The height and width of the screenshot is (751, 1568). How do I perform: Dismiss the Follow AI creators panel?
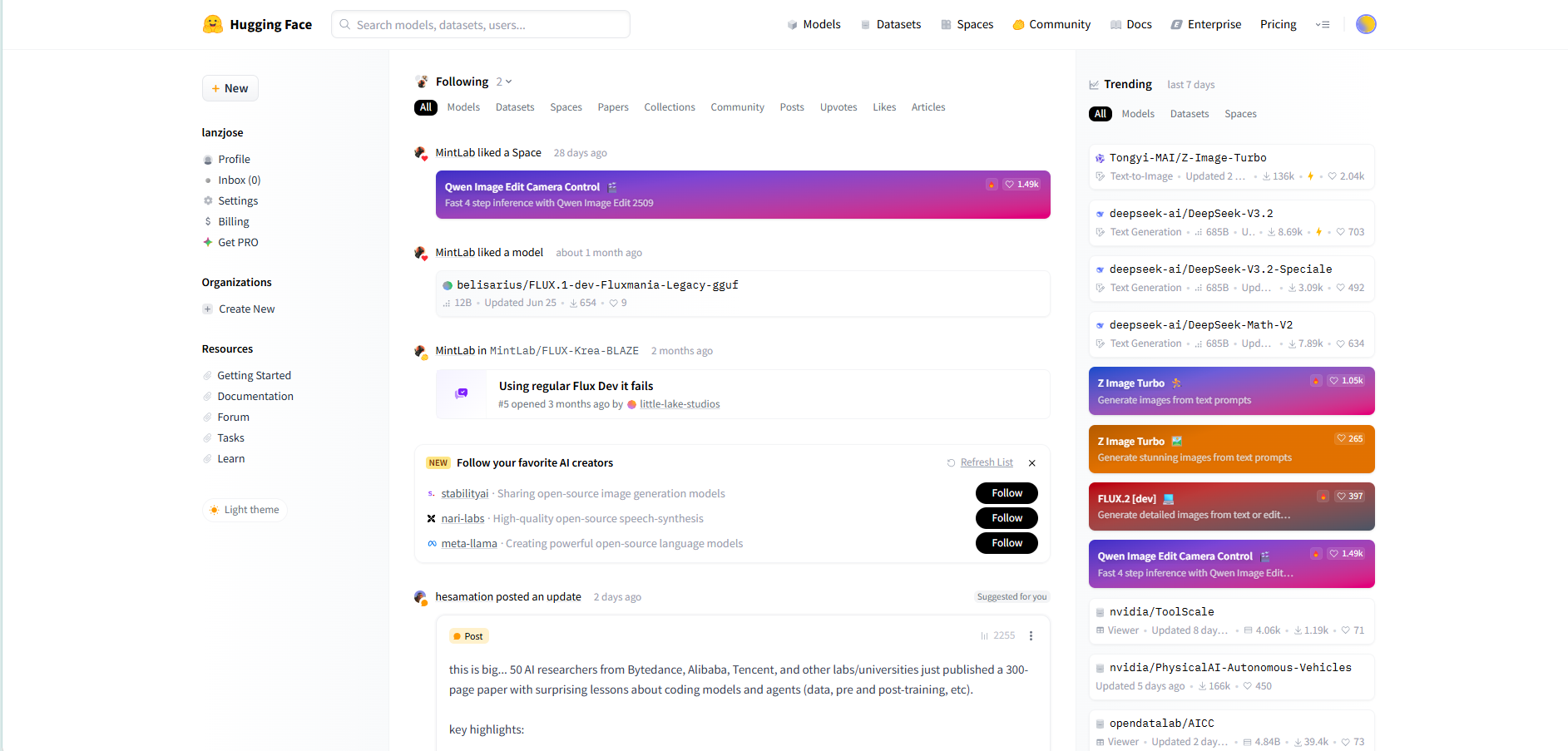1031,463
